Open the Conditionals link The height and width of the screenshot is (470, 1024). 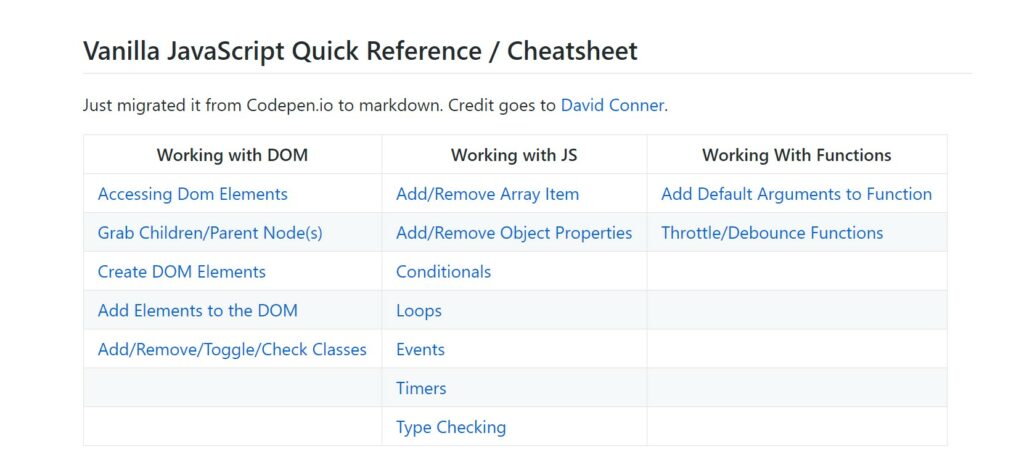(443, 272)
